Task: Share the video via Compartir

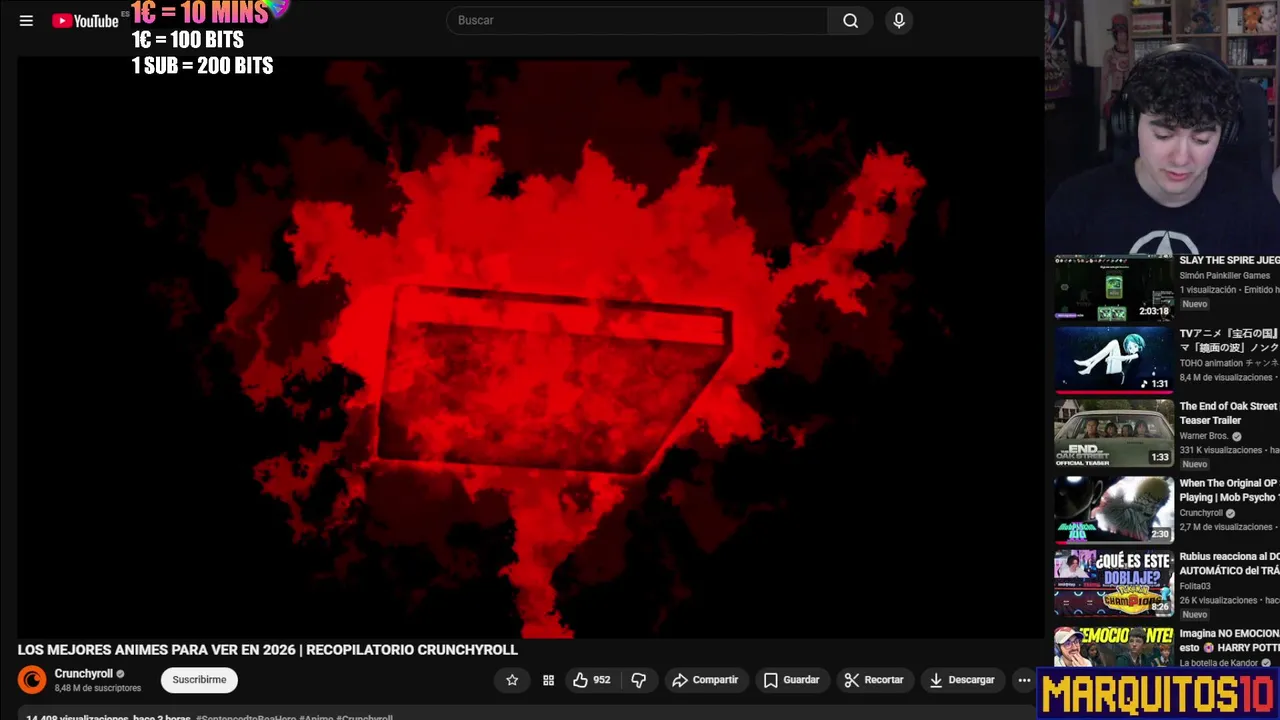Action: (x=705, y=680)
